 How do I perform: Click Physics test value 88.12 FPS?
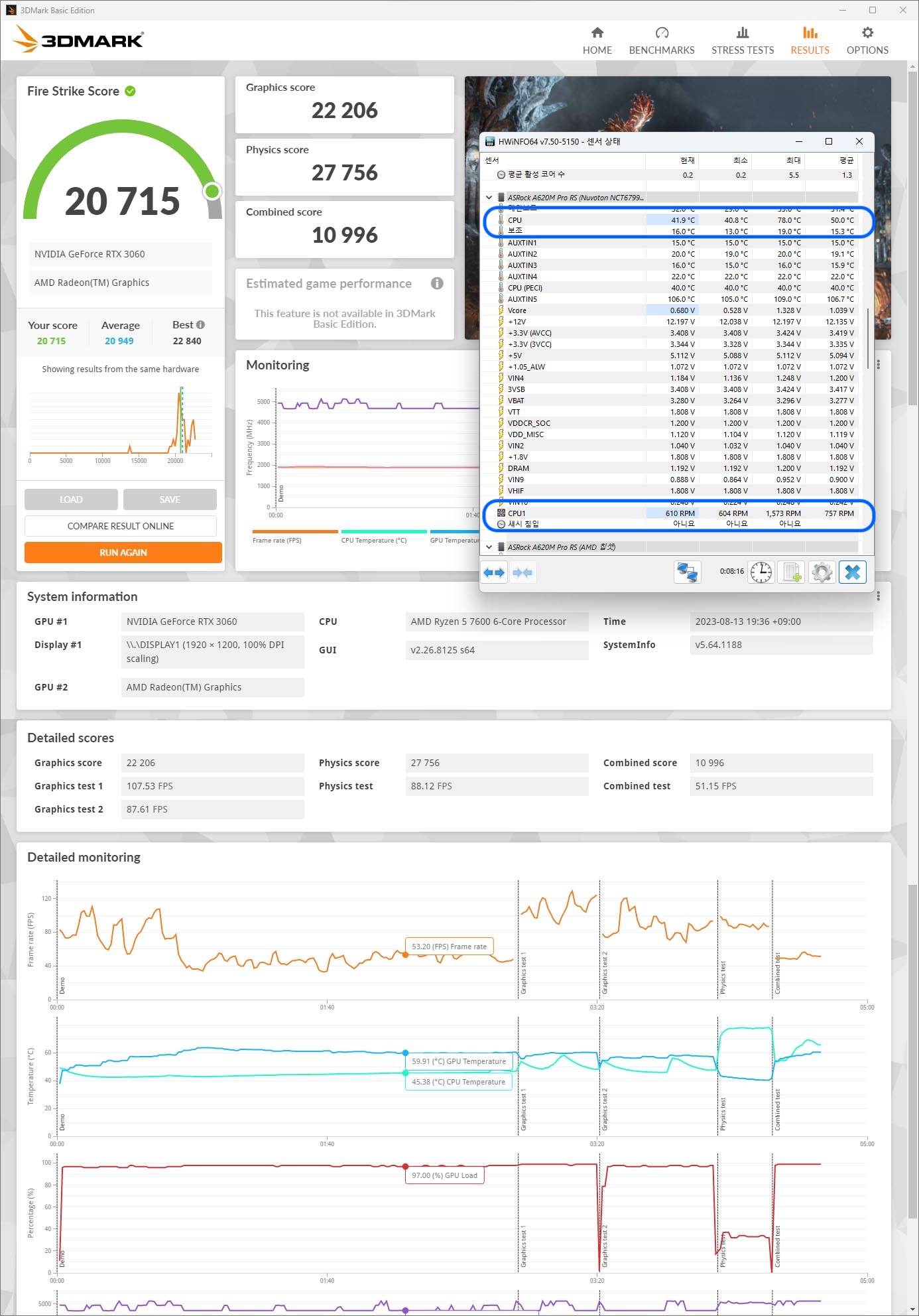pos(497,786)
